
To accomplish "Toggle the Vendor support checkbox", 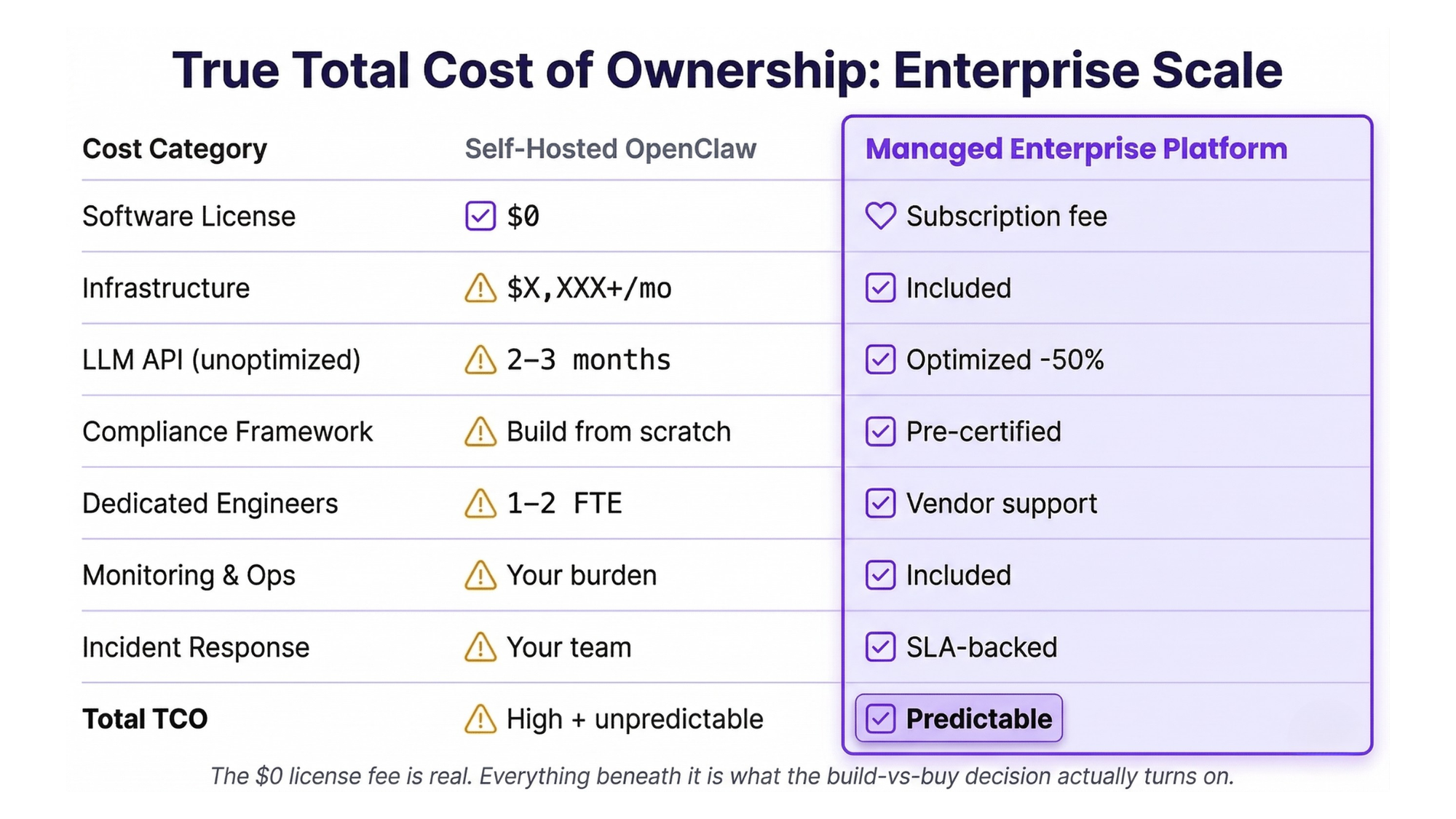I will [880, 504].
